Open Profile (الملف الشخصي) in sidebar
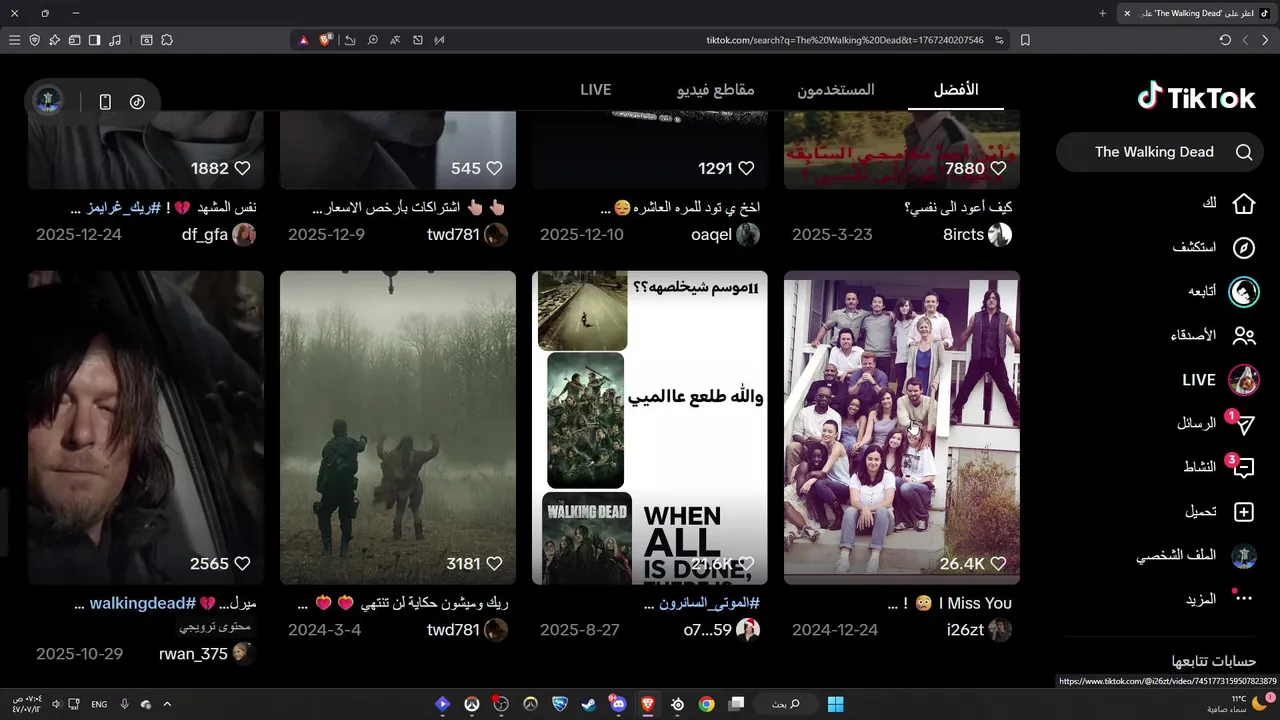 click(x=1196, y=556)
